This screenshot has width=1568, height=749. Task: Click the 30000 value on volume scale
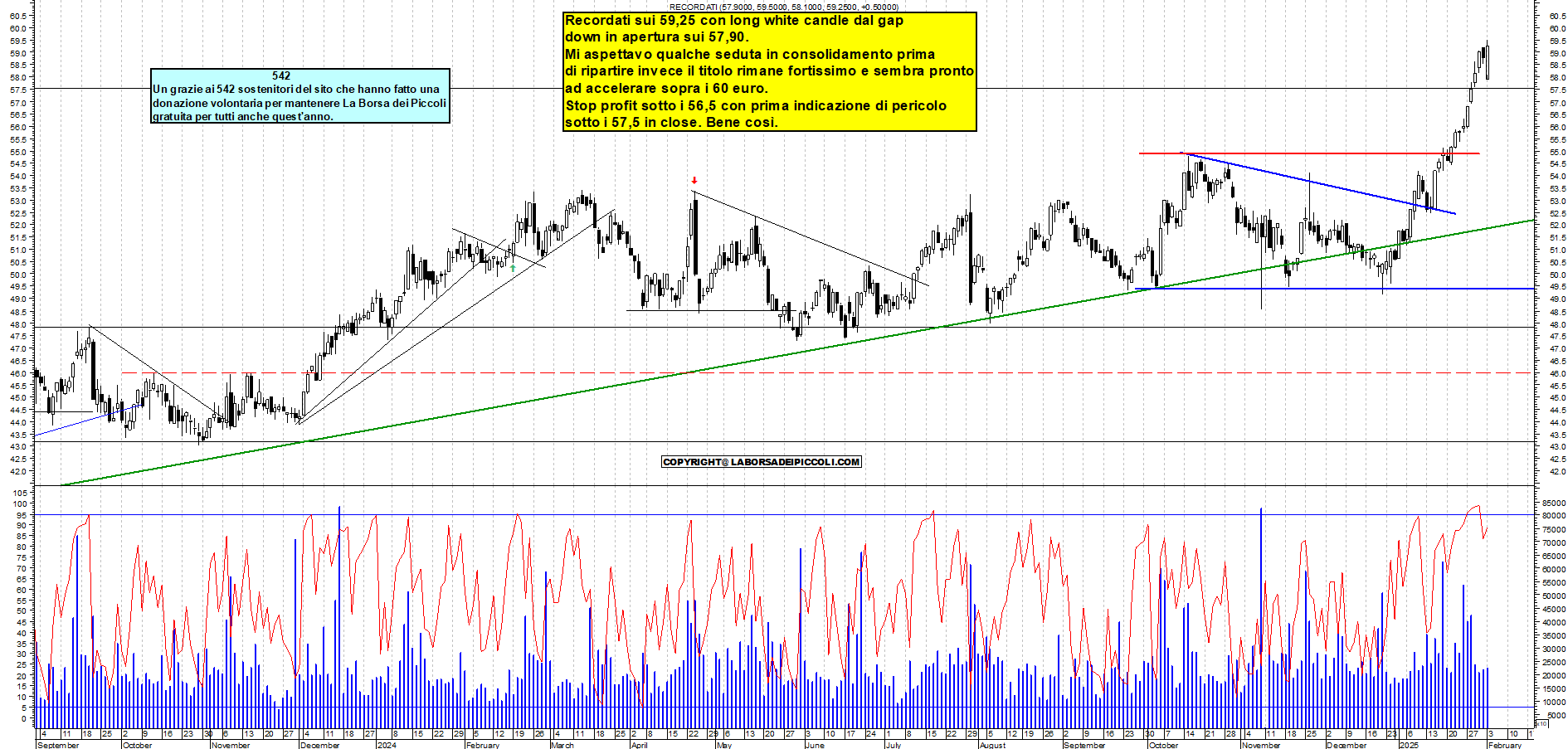tap(1554, 649)
